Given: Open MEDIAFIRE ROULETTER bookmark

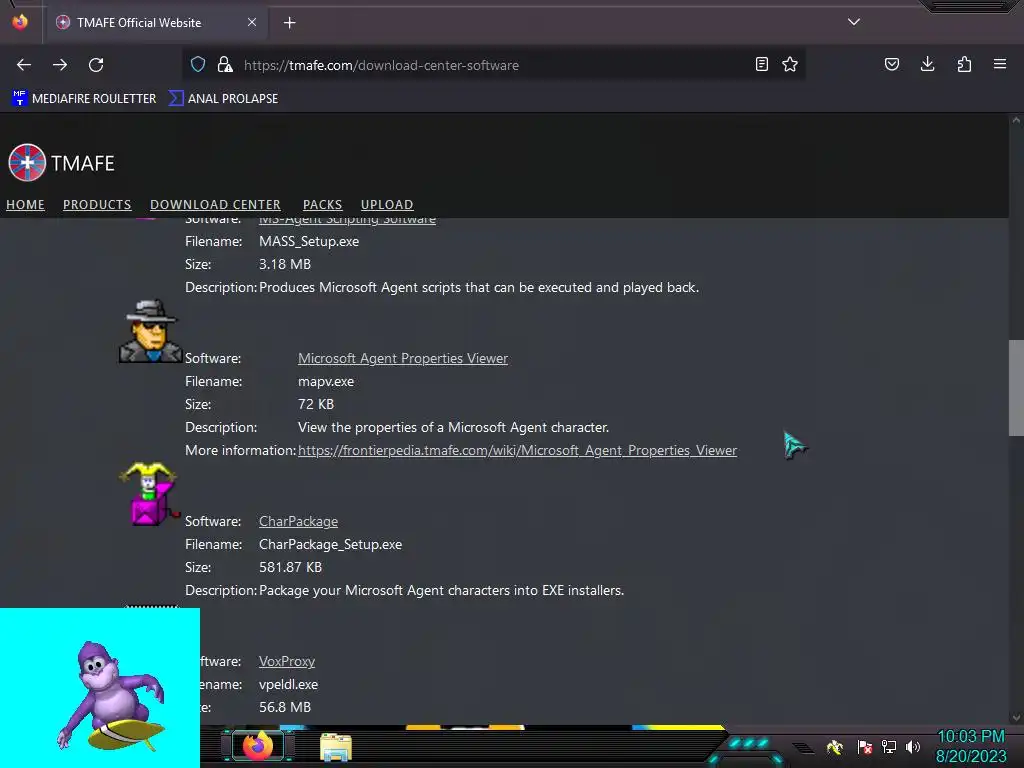Looking at the screenshot, I should pos(84,99).
